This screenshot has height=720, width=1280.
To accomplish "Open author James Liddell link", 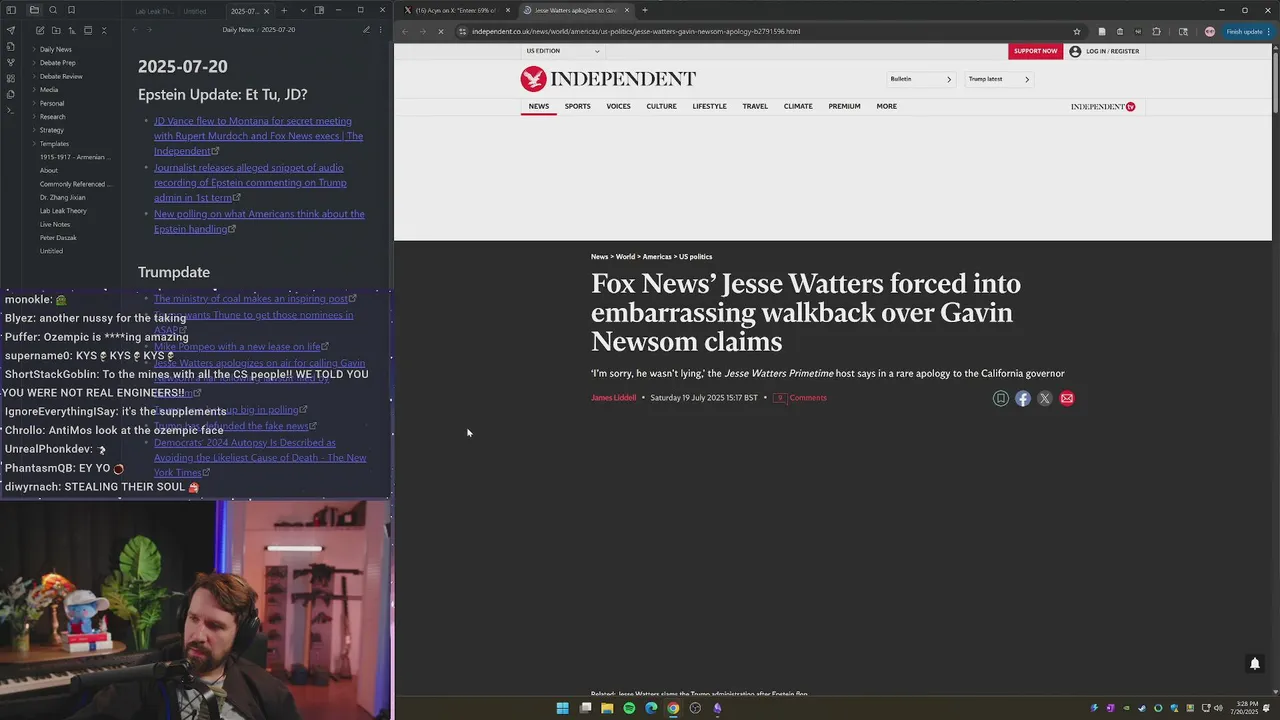I will tap(613, 398).
